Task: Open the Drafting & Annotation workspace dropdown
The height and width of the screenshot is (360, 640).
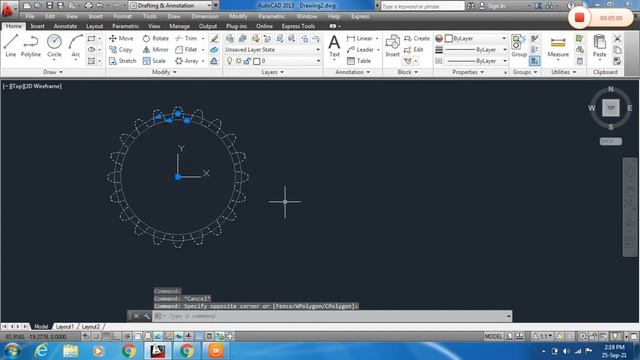Action: [209, 6]
